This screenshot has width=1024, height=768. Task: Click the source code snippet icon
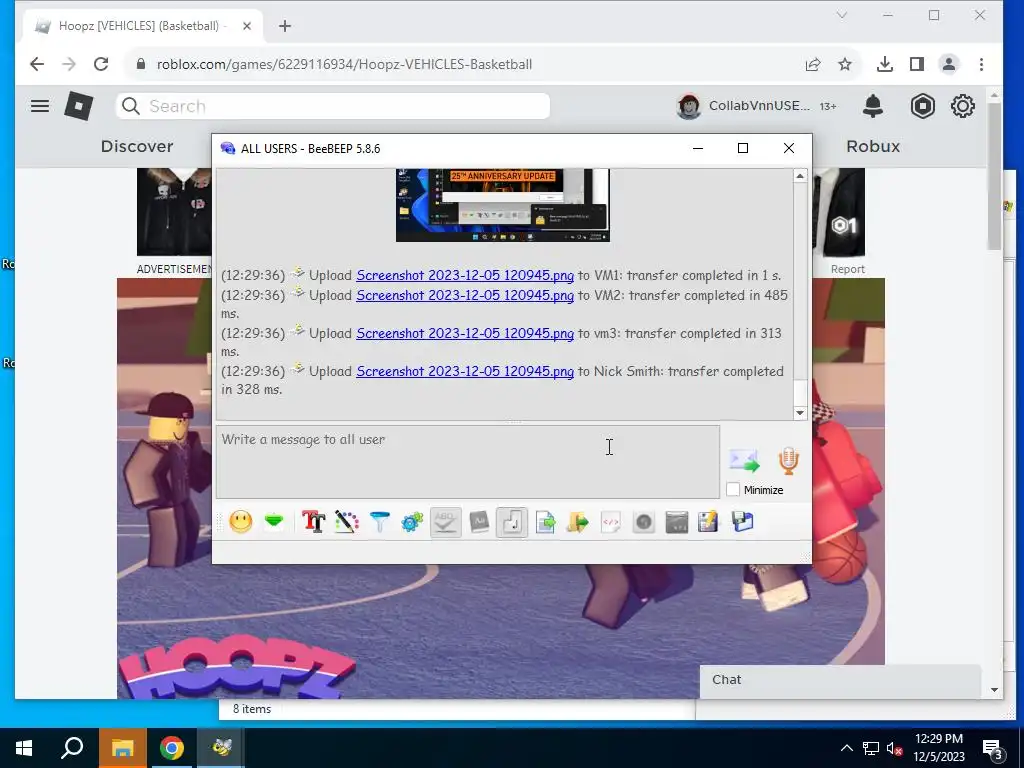[x=611, y=522]
